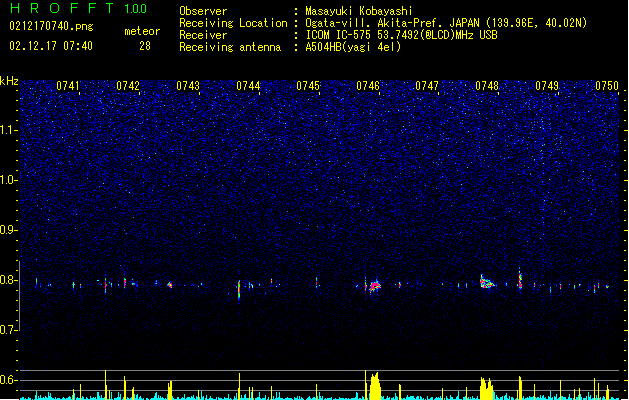
Task: Click the HROFFT 1.00 title text
Action: click(x=79, y=8)
